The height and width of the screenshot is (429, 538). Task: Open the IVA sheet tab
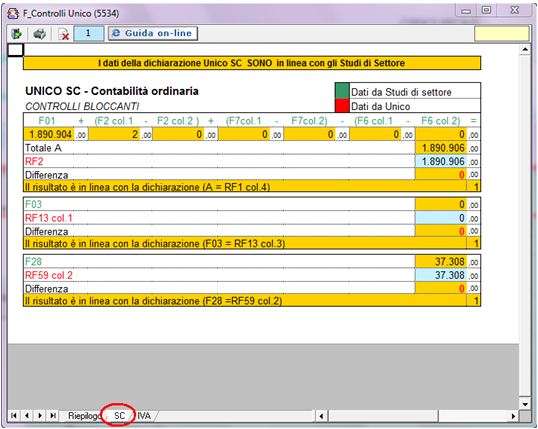[144, 416]
